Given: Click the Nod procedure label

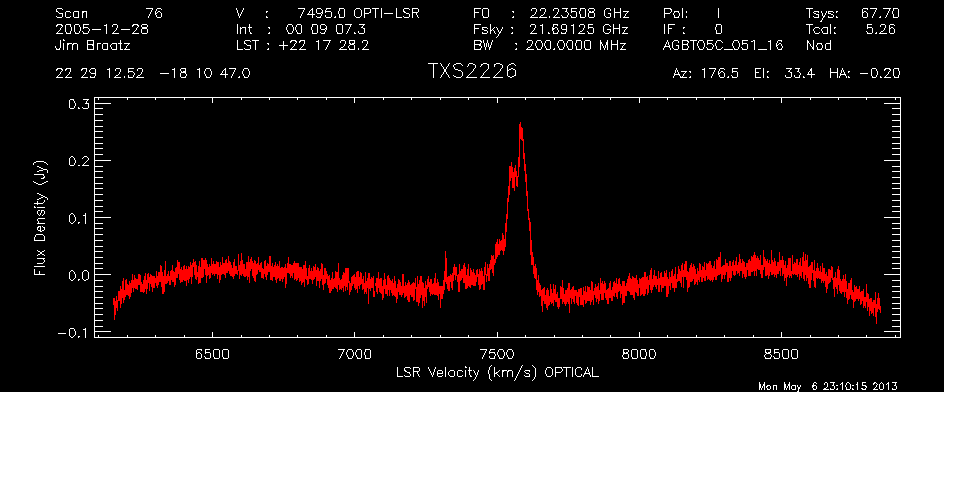Looking at the screenshot, I should point(818,45).
